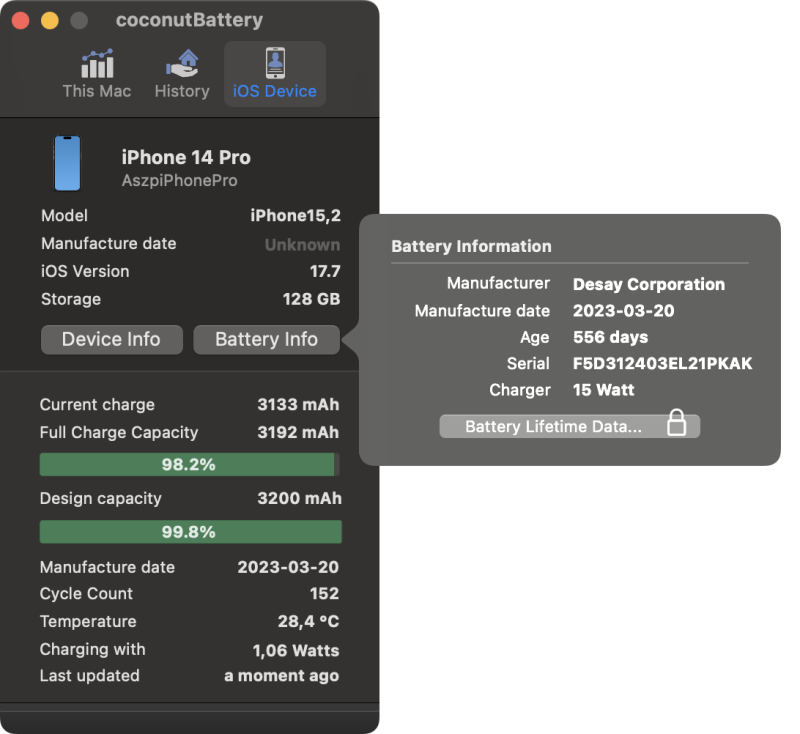The height and width of the screenshot is (734, 800).
Task: Click the serial F5D312403EL21PKAK
Action: coord(662,364)
